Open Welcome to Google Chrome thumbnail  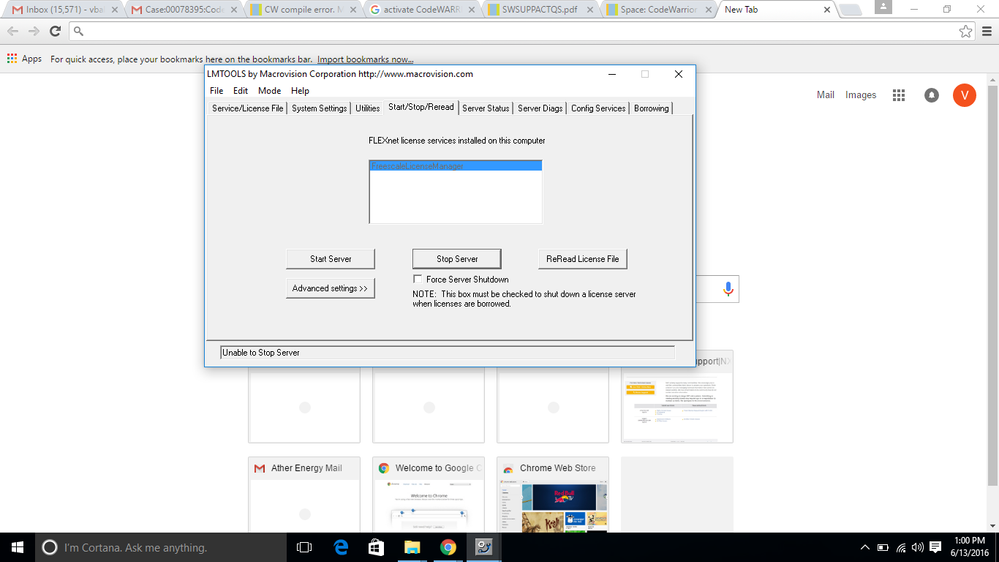click(428, 494)
